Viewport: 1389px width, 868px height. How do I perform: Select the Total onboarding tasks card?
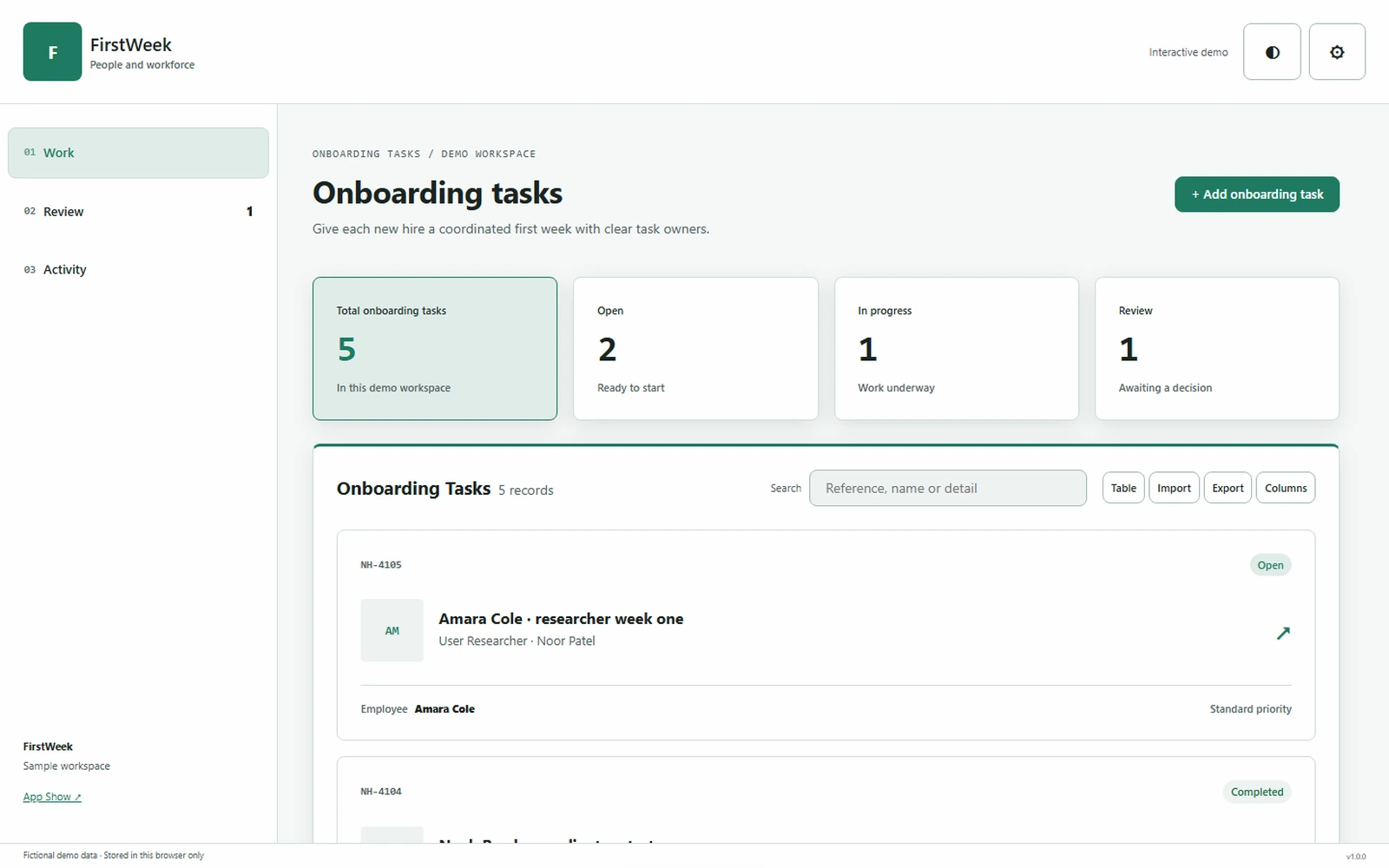tap(435, 348)
